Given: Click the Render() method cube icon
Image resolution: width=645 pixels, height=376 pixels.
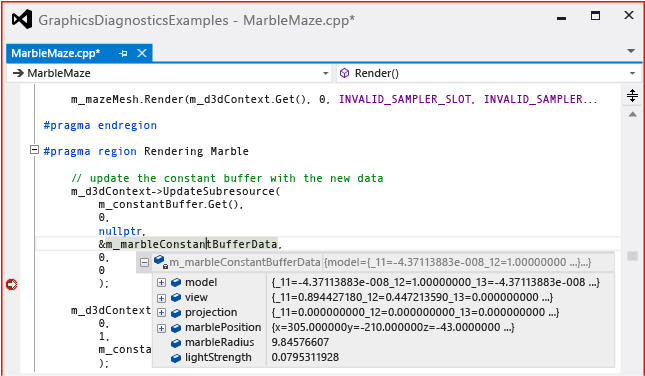Looking at the screenshot, I should pyautogui.click(x=344, y=73).
